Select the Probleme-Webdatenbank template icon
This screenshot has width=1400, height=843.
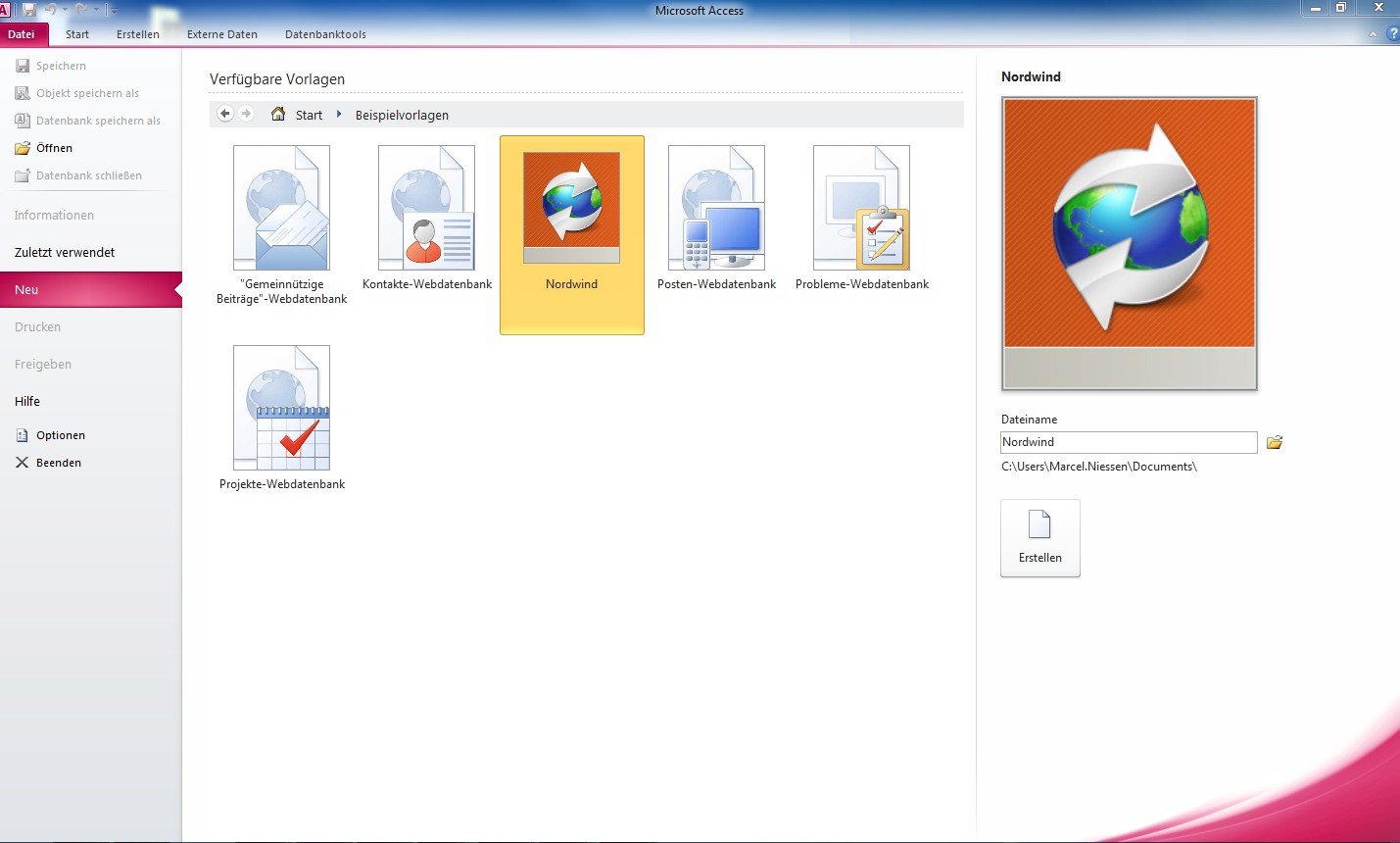tap(861, 208)
